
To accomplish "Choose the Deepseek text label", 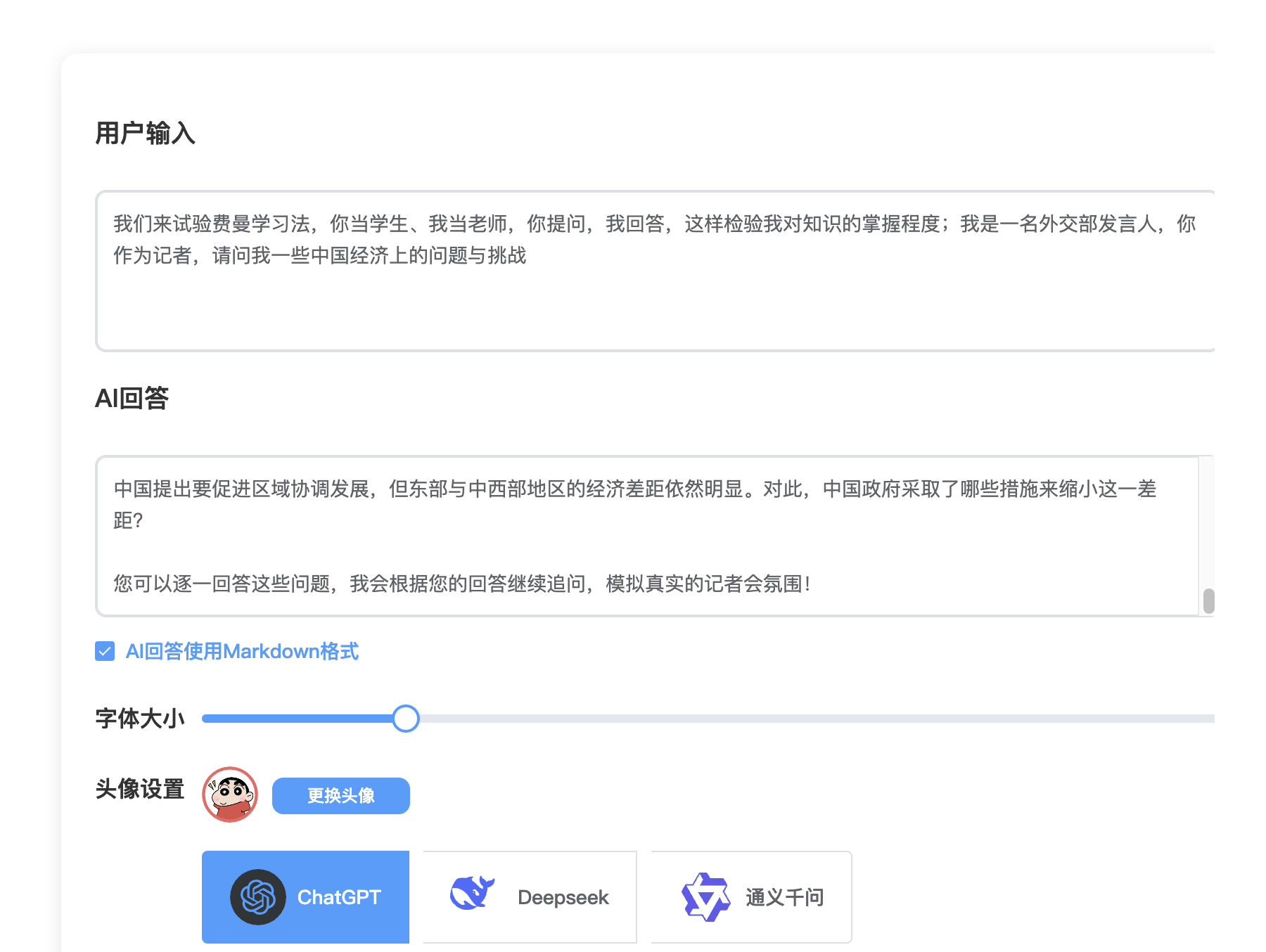I will click(x=563, y=897).
